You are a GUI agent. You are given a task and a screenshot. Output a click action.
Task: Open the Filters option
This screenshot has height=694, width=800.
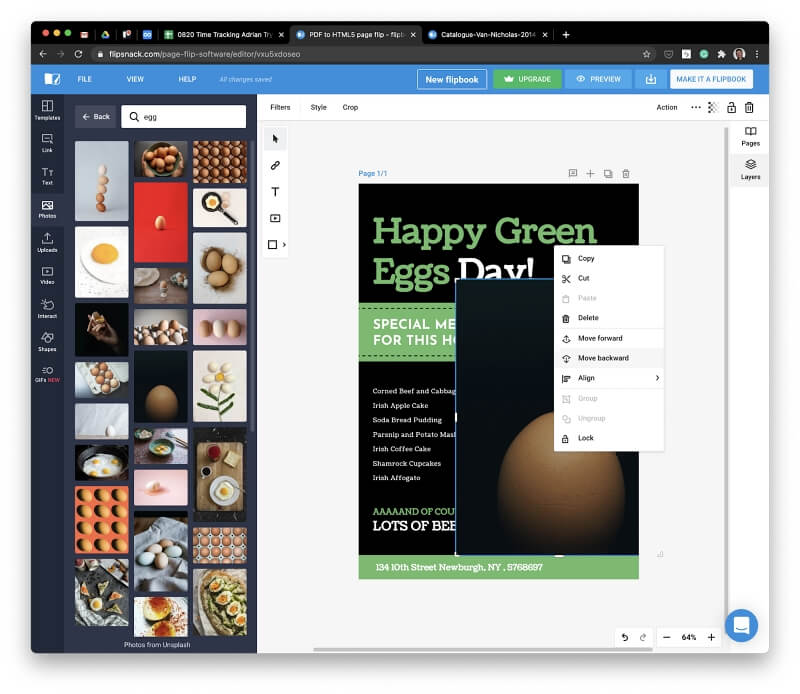[x=280, y=107]
